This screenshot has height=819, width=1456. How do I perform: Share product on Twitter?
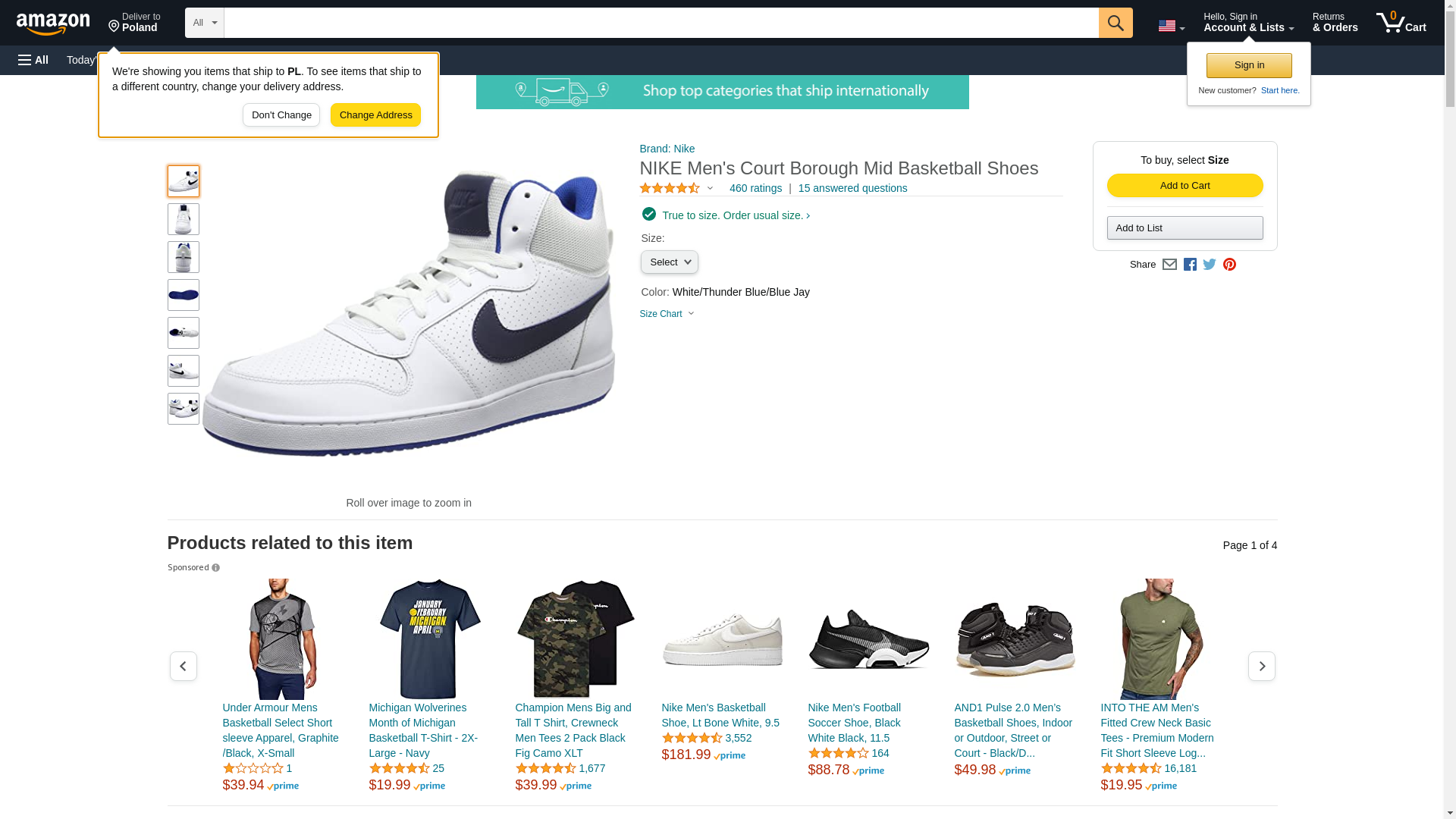coord(1210,265)
